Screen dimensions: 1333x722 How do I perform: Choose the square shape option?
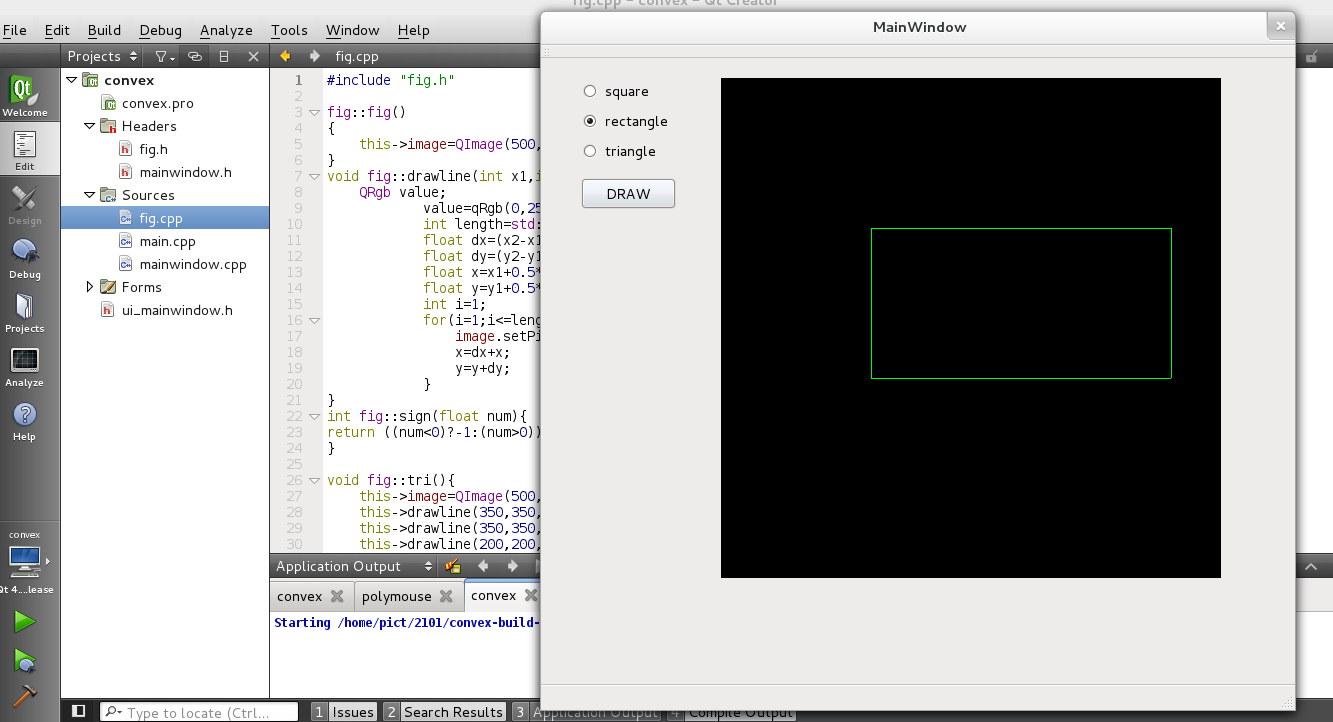coord(589,90)
